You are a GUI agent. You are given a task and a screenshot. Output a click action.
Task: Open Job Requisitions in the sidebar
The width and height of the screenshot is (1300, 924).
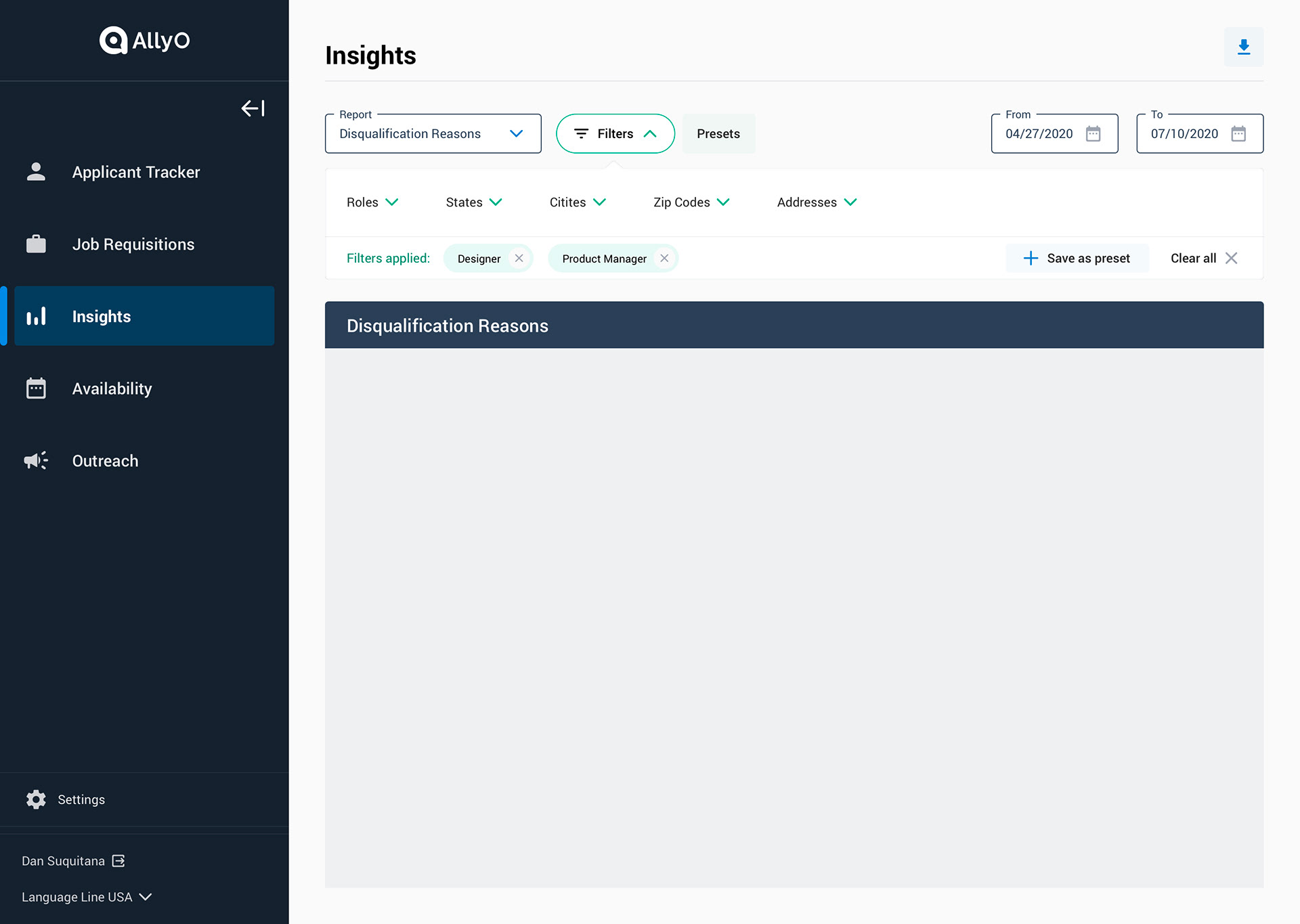click(x=144, y=244)
